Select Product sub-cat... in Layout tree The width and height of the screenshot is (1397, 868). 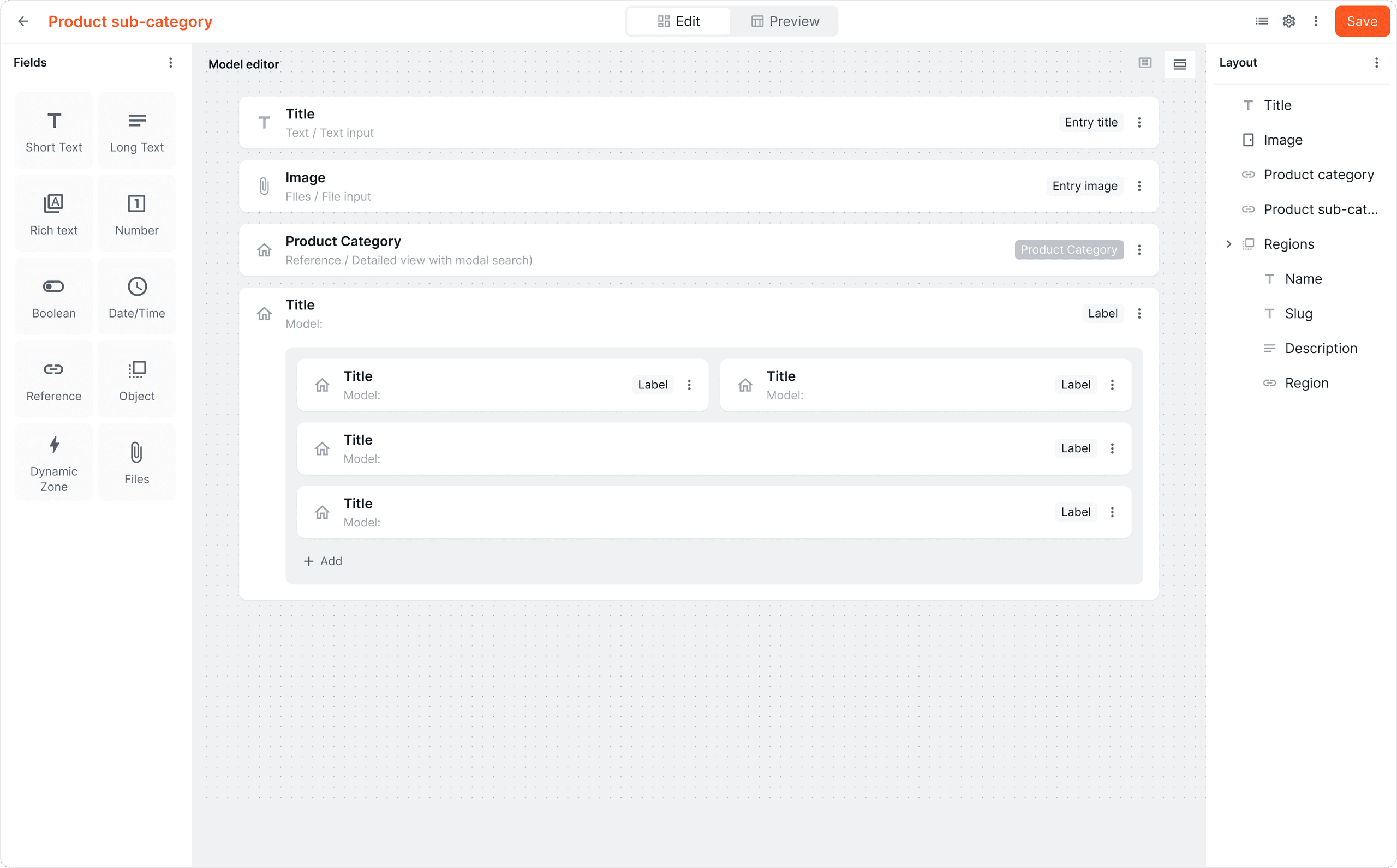(1320, 209)
